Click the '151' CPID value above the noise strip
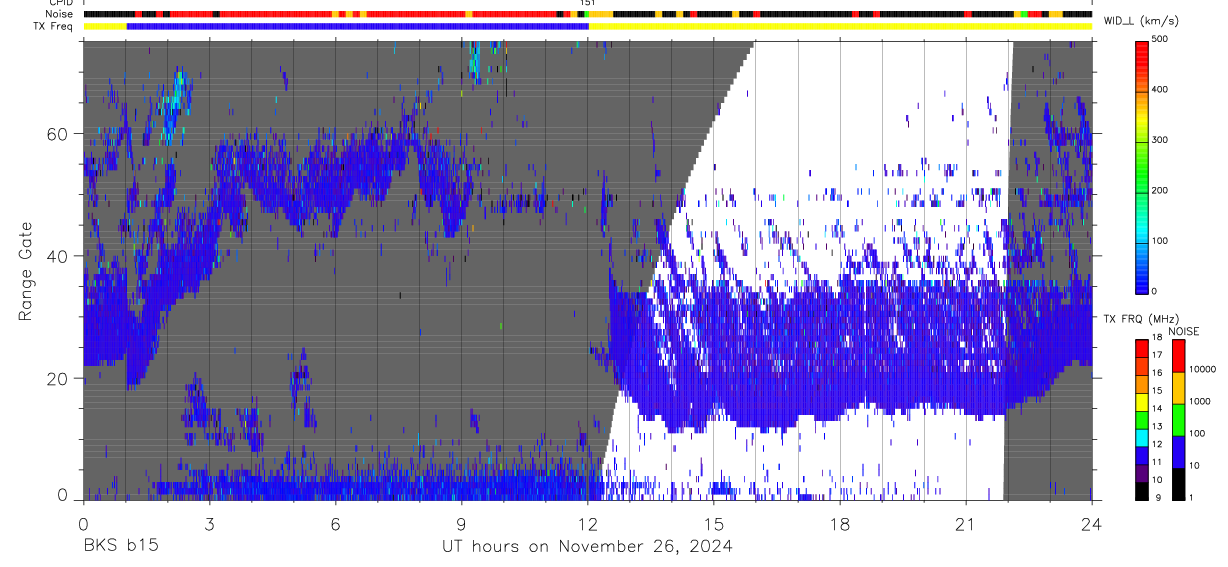 point(588,3)
